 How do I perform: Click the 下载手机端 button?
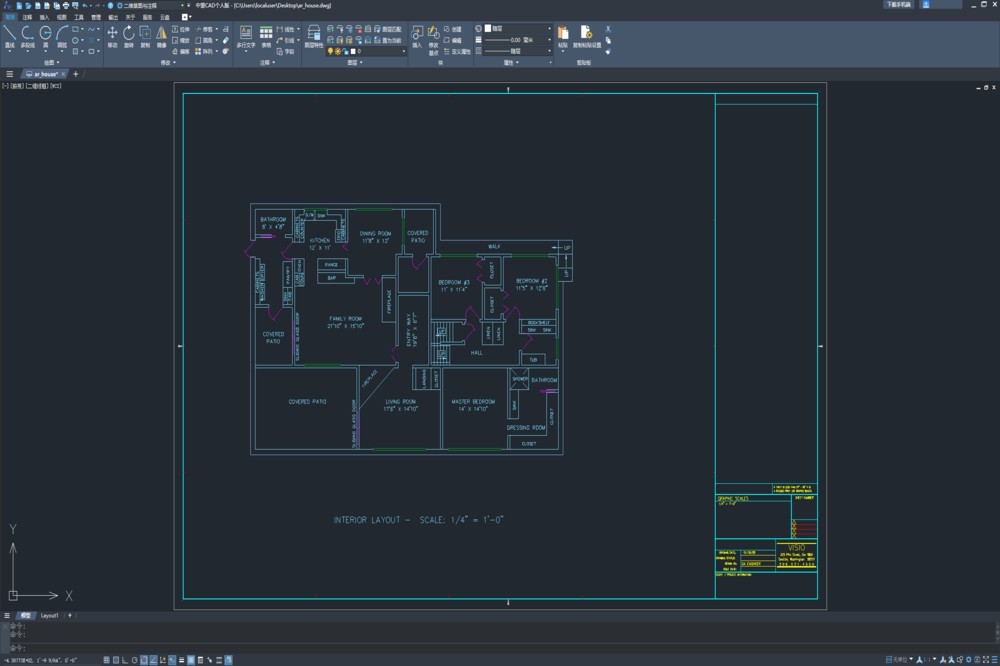click(898, 5)
